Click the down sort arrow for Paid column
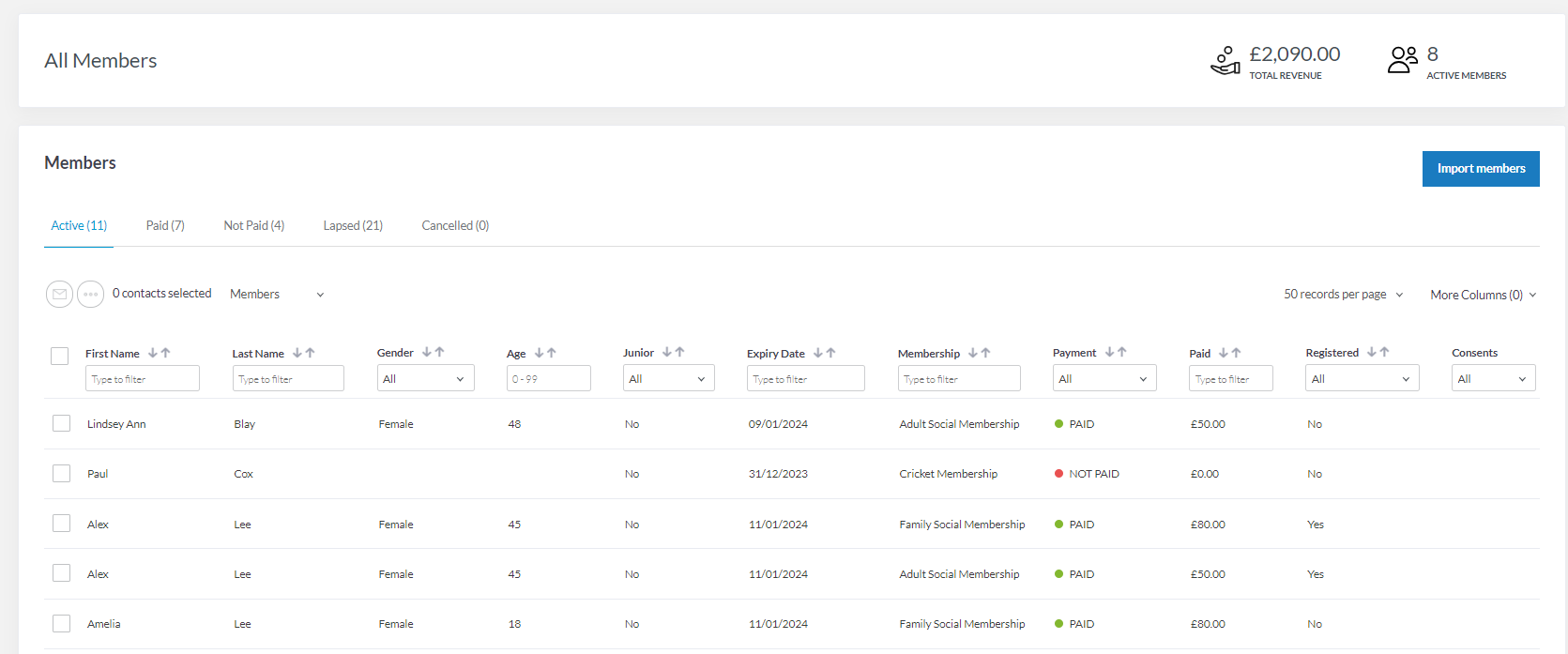 [1224, 353]
